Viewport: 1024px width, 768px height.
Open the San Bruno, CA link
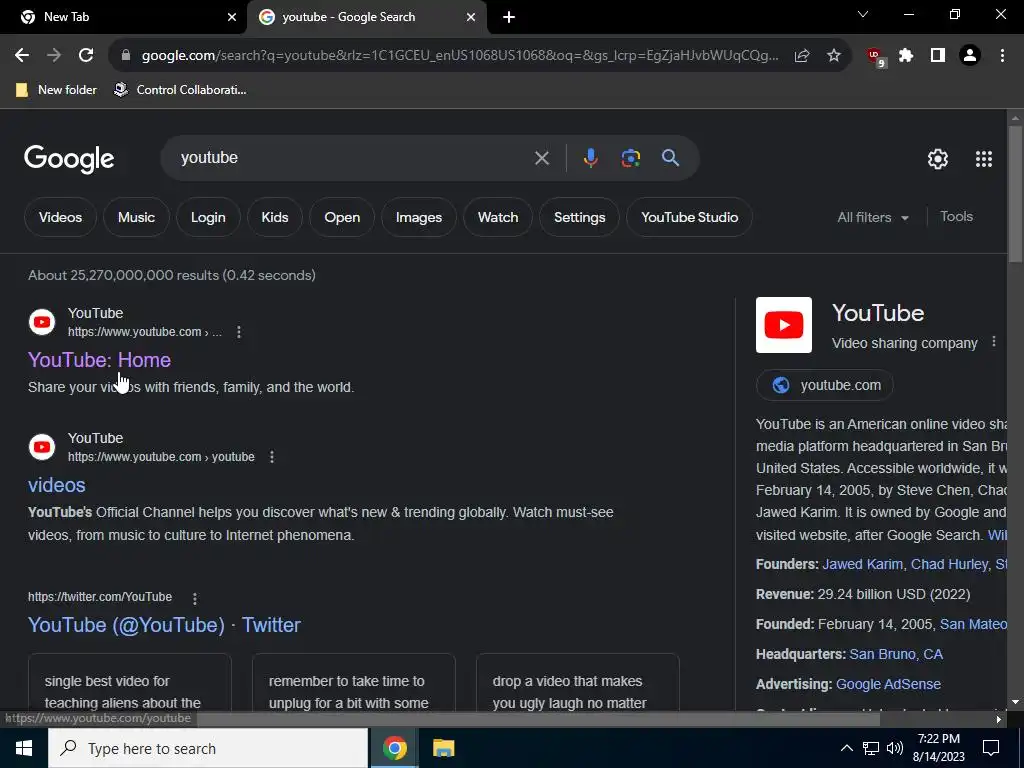coord(895,654)
